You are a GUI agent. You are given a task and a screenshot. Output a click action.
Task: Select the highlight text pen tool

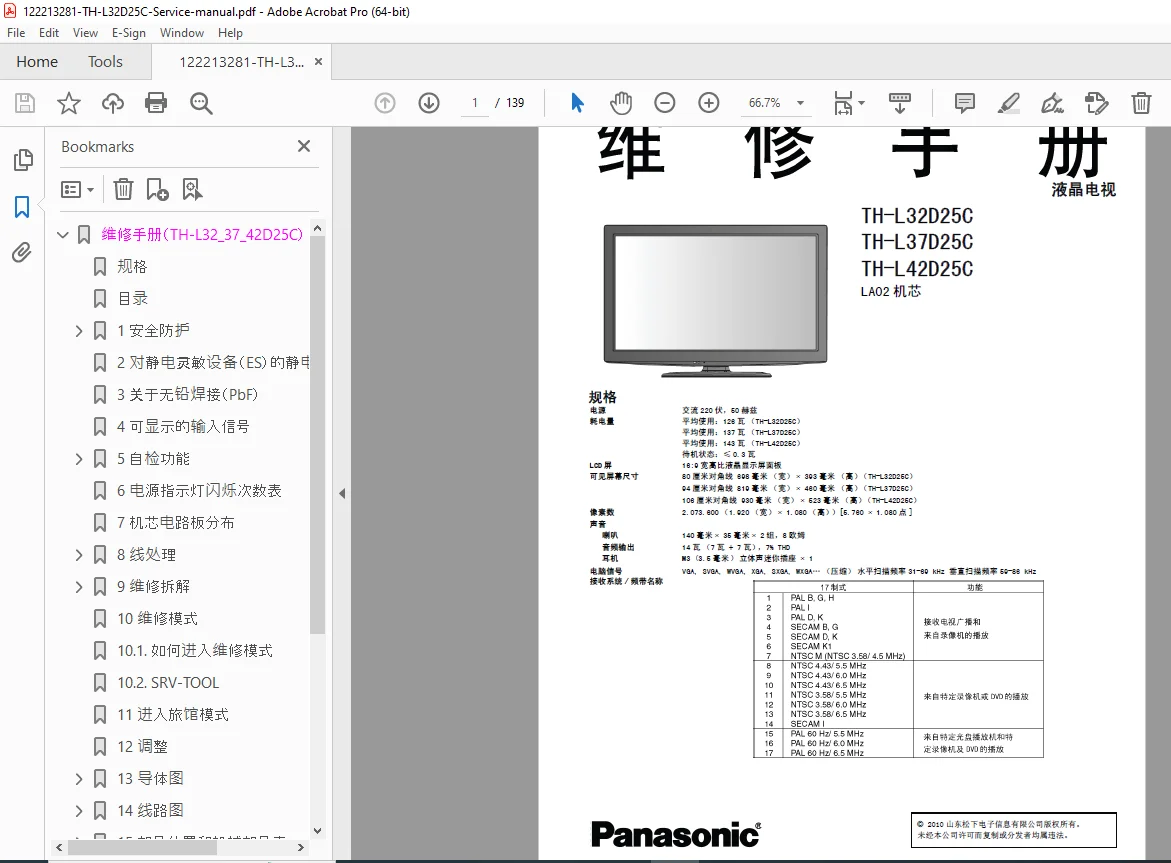tap(1008, 103)
